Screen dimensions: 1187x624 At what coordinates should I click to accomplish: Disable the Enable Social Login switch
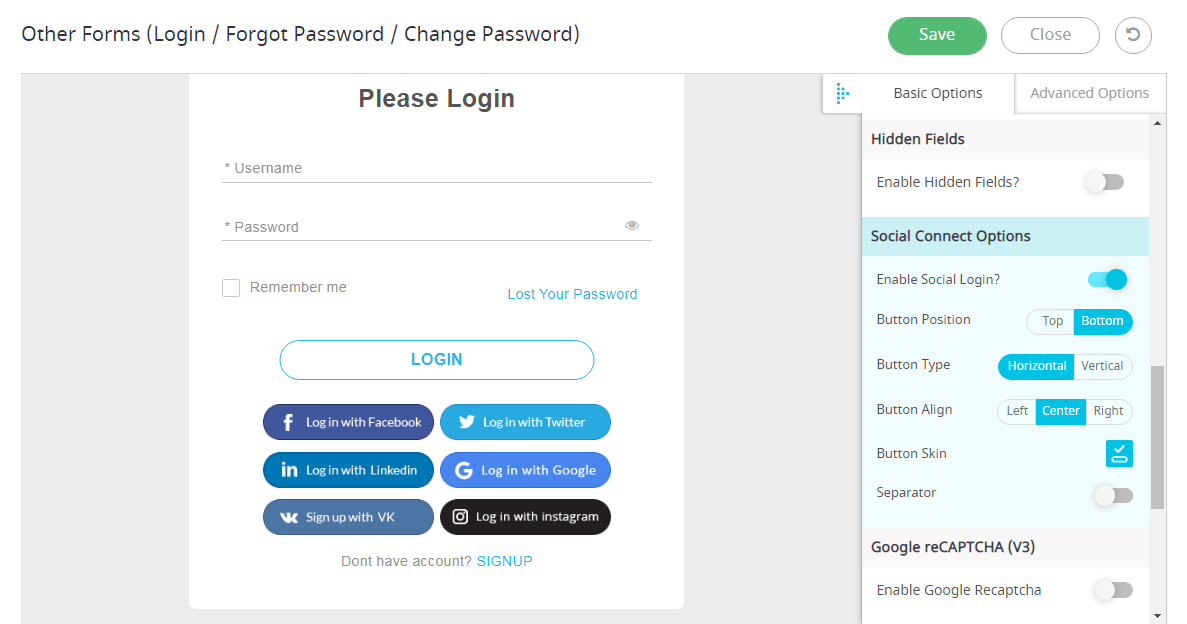pyautogui.click(x=1108, y=279)
